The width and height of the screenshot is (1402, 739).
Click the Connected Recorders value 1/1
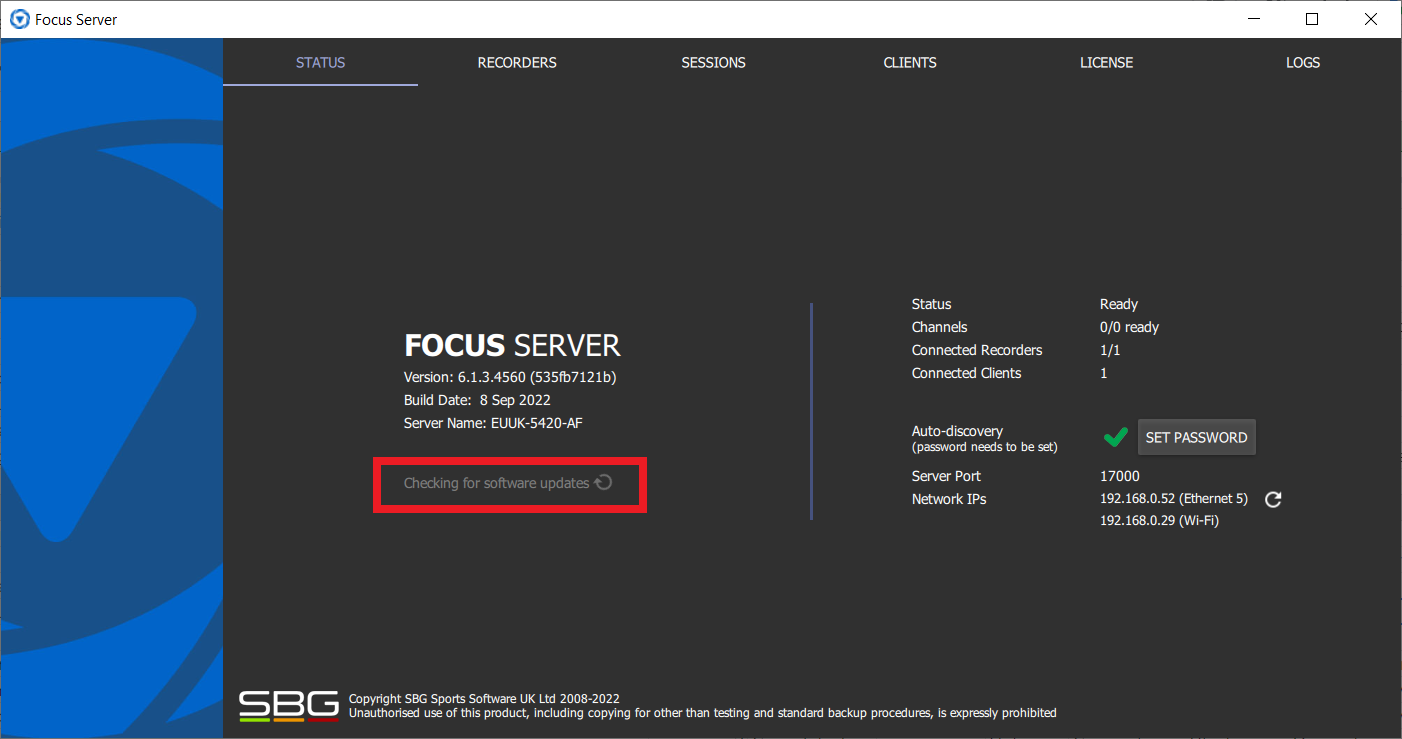click(x=1111, y=350)
